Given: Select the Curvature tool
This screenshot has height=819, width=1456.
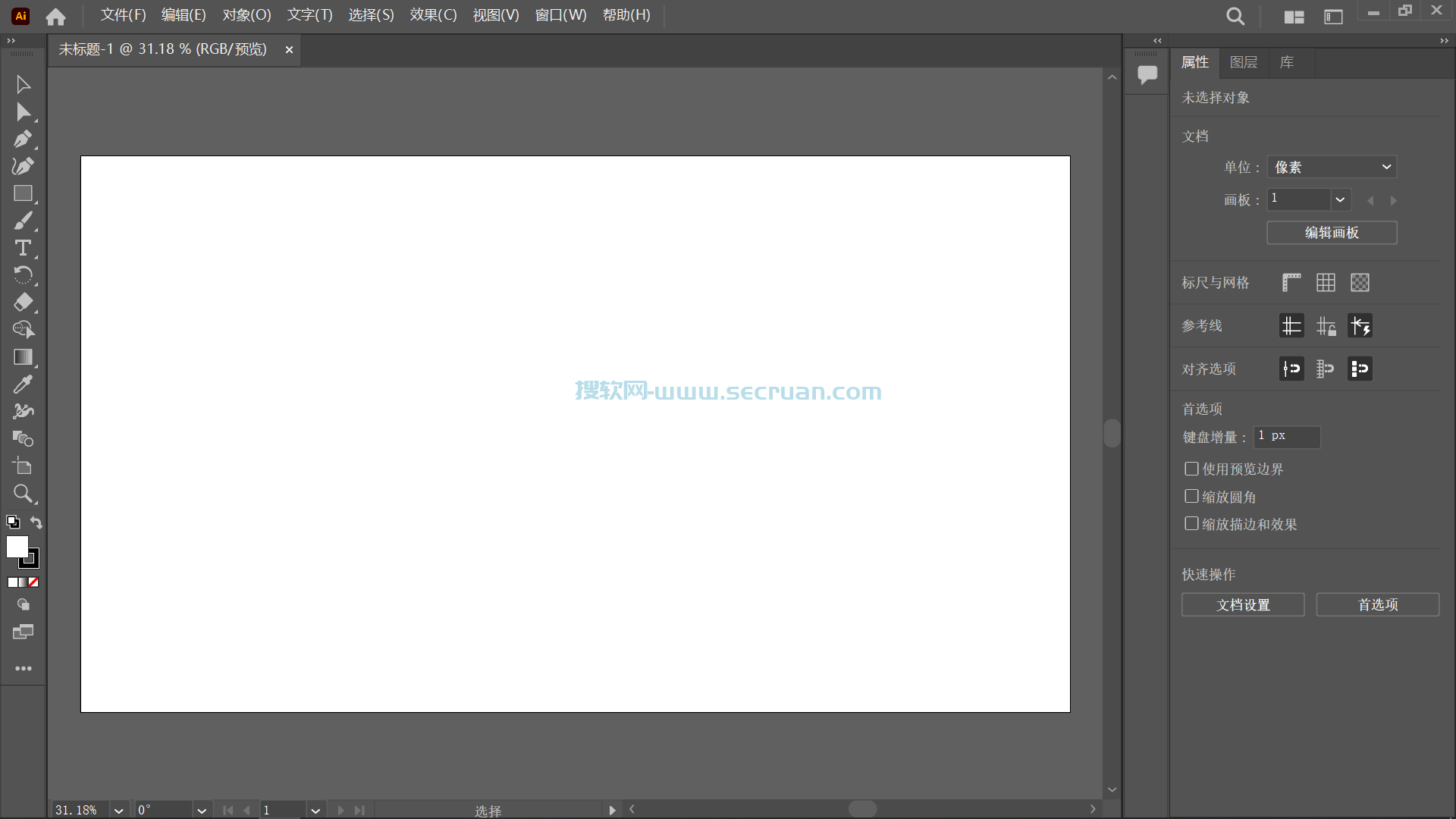Looking at the screenshot, I should (x=23, y=166).
